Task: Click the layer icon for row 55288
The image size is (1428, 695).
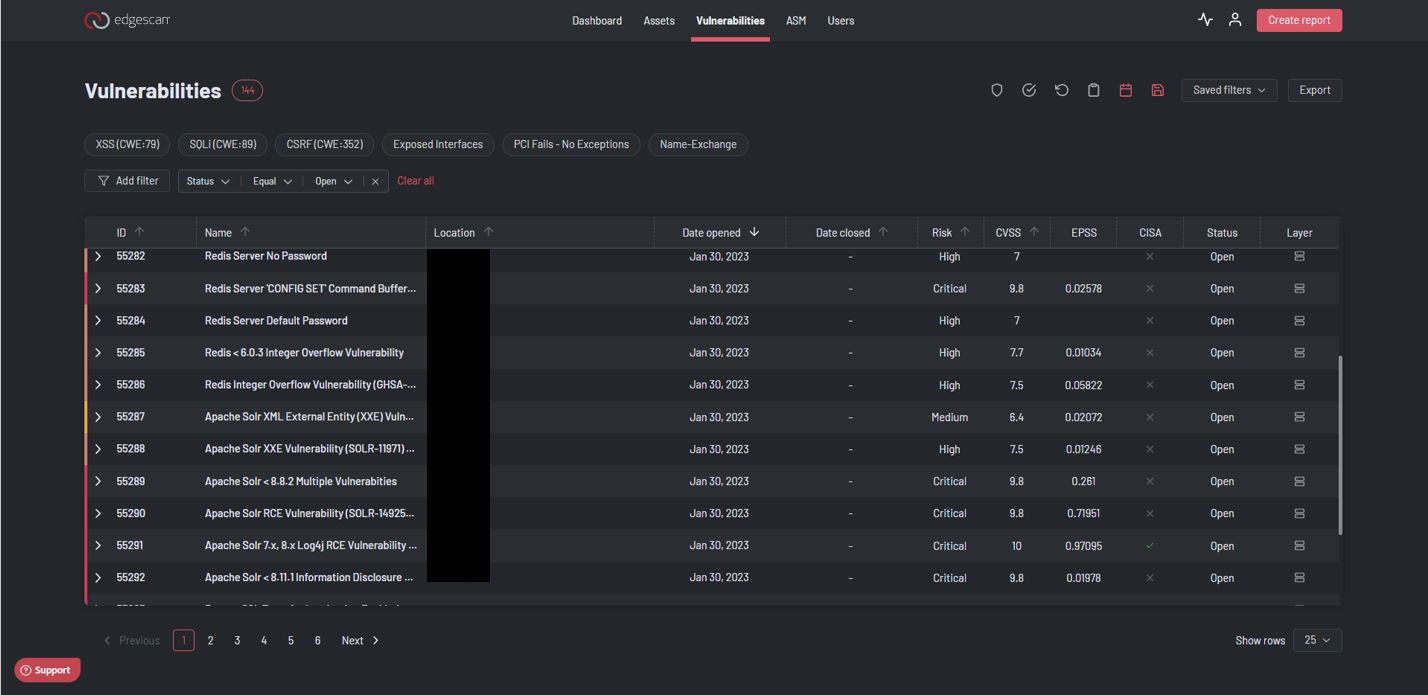Action: [x=1299, y=449]
